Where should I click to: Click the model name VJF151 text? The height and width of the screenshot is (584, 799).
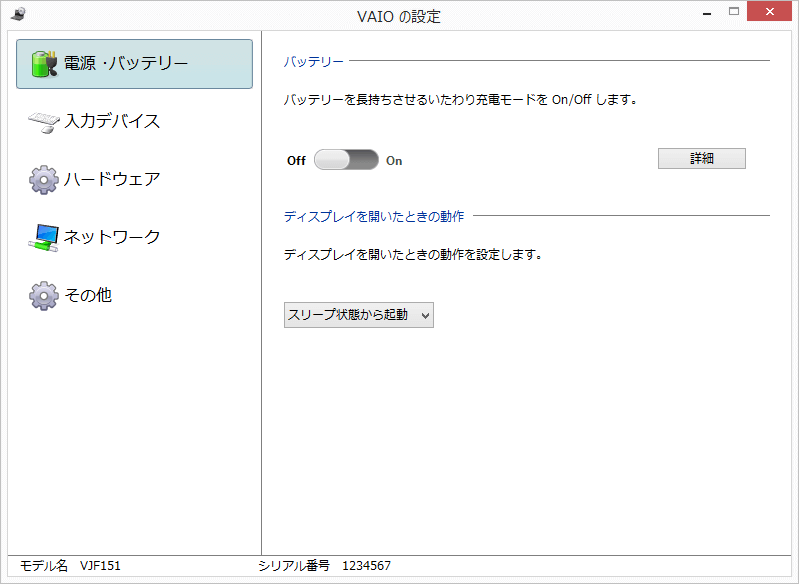pyautogui.click(x=100, y=566)
